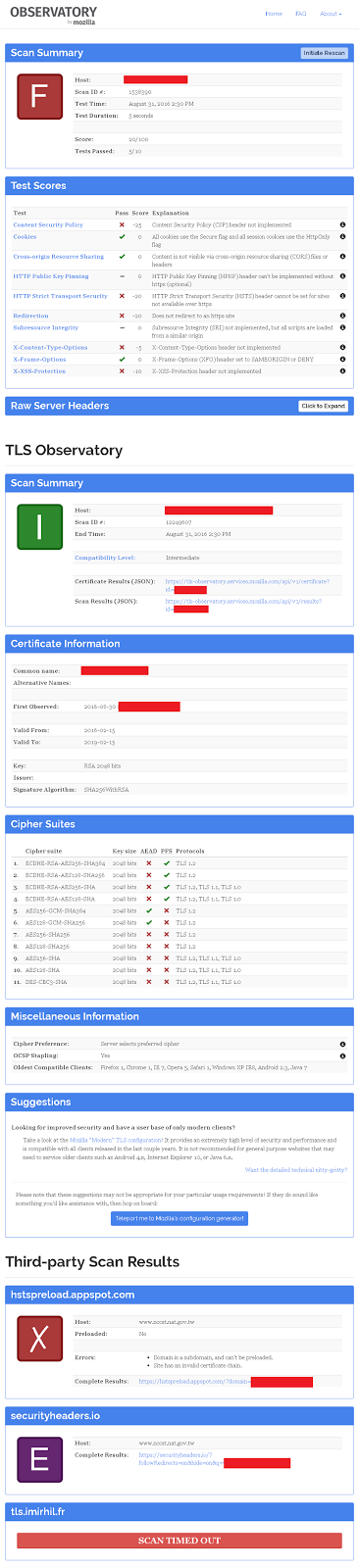Image resolution: width=359 pixels, height=1568 pixels.
Task: Click the Click to Expand raw headers button
Action: (x=323, y=406)
